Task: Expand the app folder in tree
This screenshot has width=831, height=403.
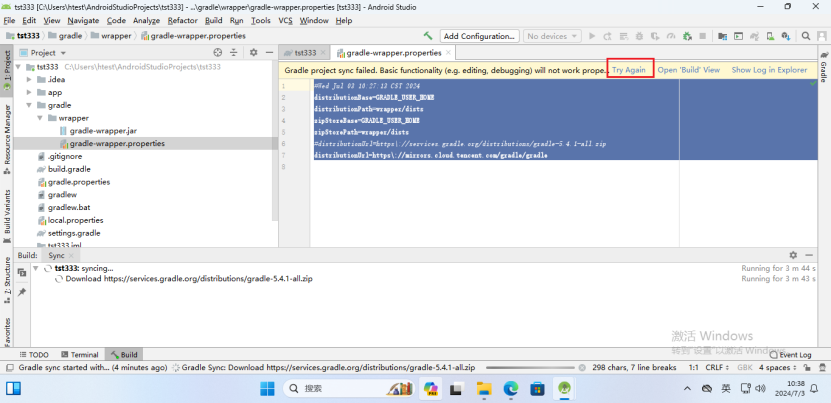Action: (x=29, y=92)
